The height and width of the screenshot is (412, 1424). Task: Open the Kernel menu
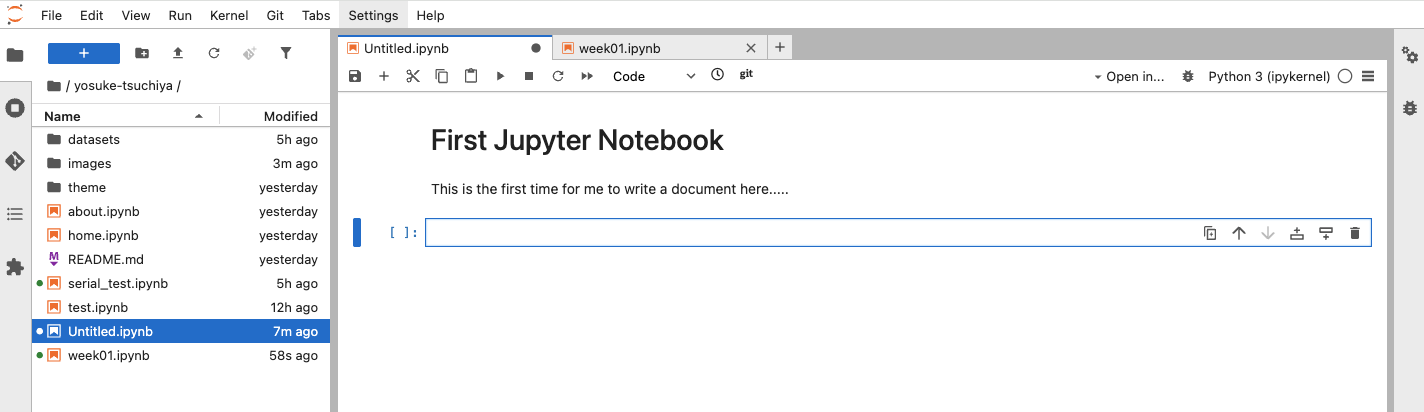click(x=229, y=15)
